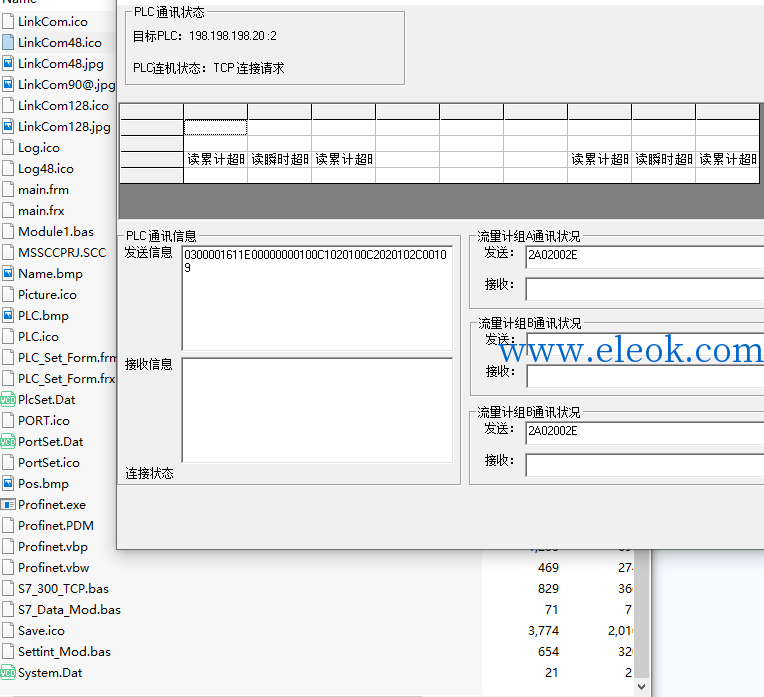
Task: Select the main.frm file icon
Action: click(8, 189)
